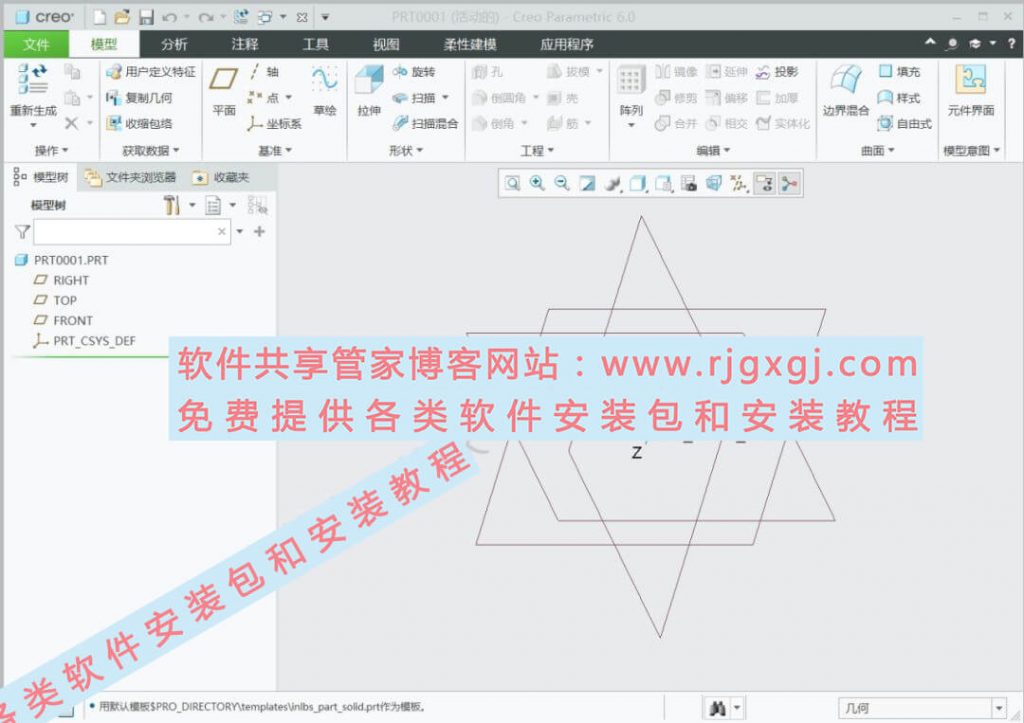Click the zoom in icon in graphics toolbar
Viewport: 1024px width, 723px height.
537,184
